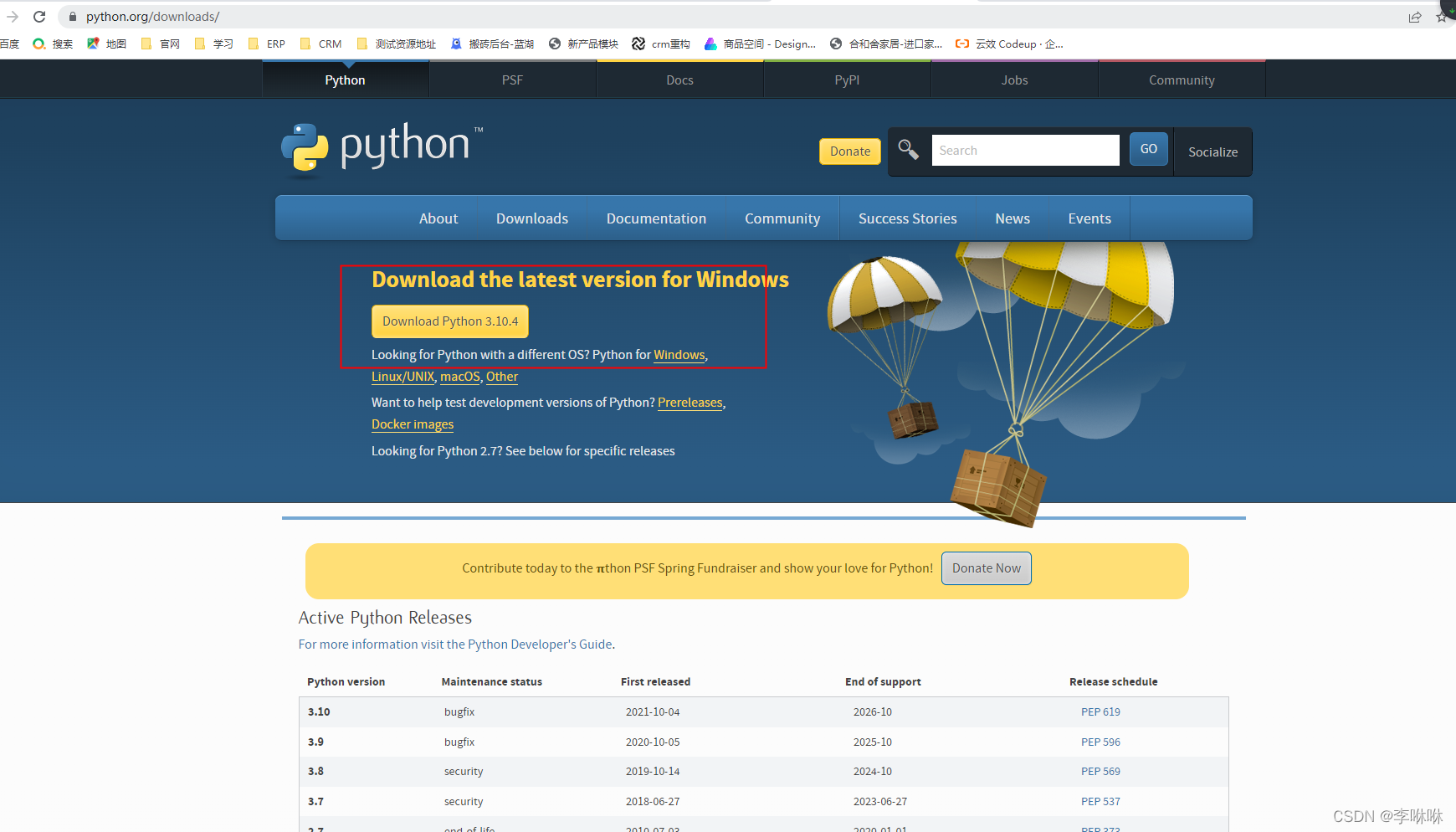Open the 合和舍家居 bookmark
The image size is (1456, 832).
886,44
